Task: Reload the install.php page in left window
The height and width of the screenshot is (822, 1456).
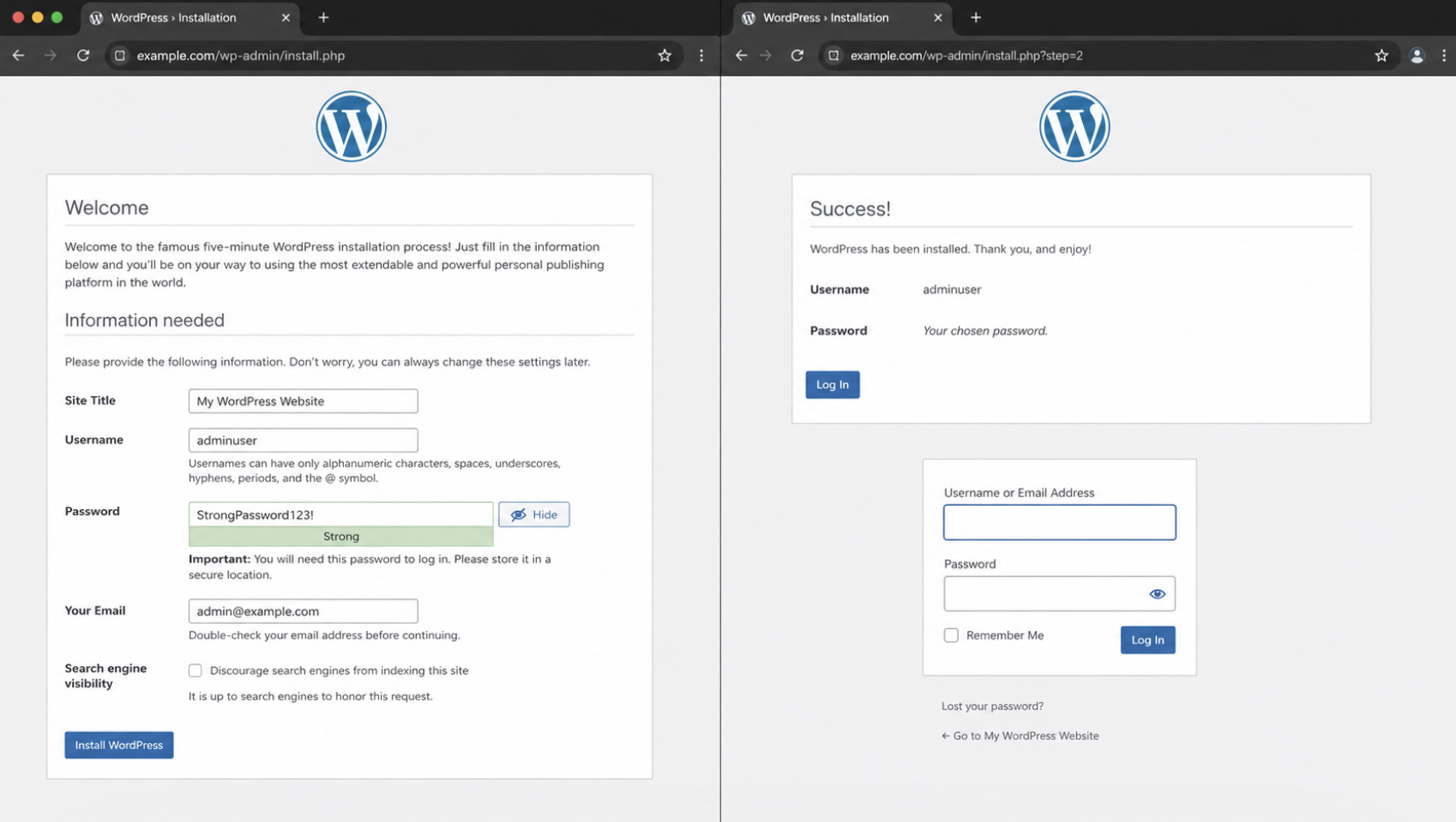Action: [x=83, y=55]
